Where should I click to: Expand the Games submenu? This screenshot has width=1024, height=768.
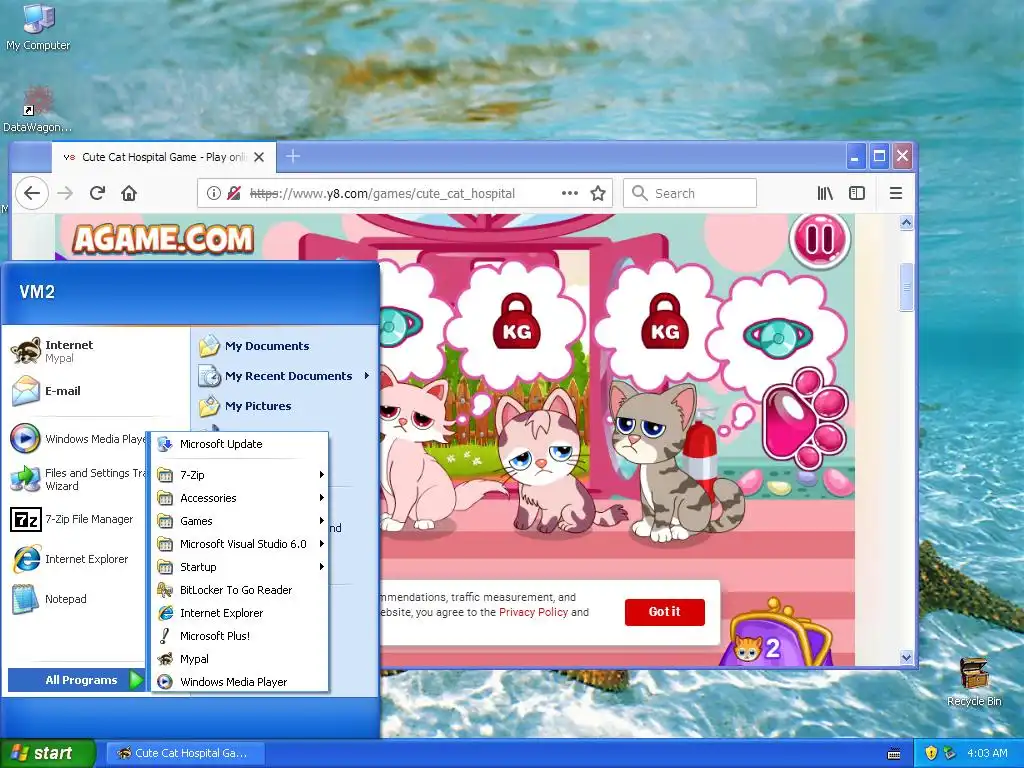(240, 520)
